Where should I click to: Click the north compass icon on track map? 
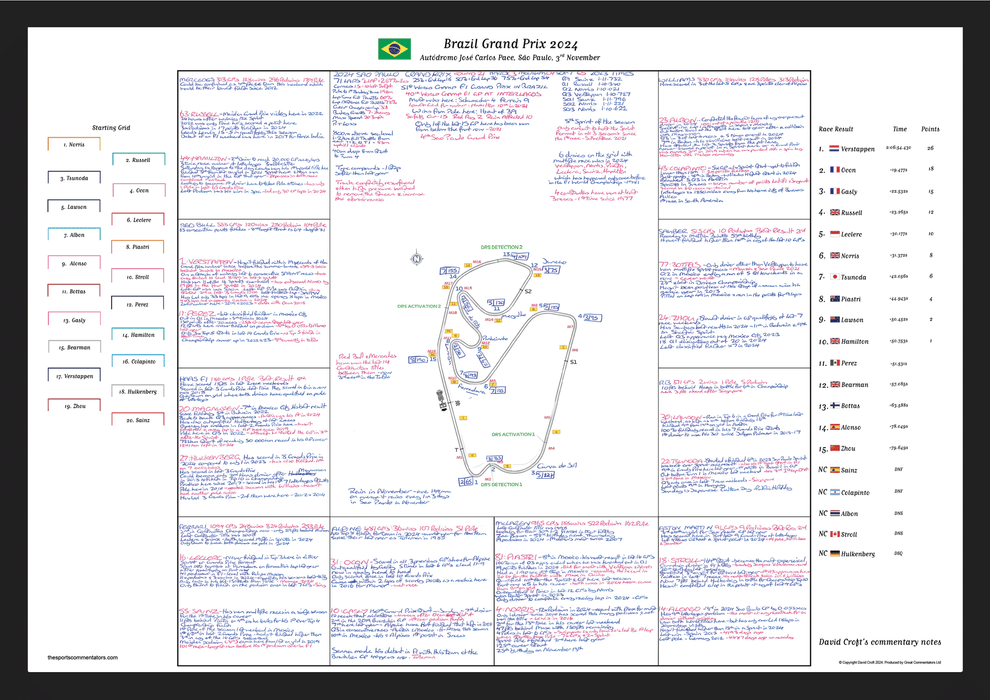pyautogui.click(x=415, y=260)
